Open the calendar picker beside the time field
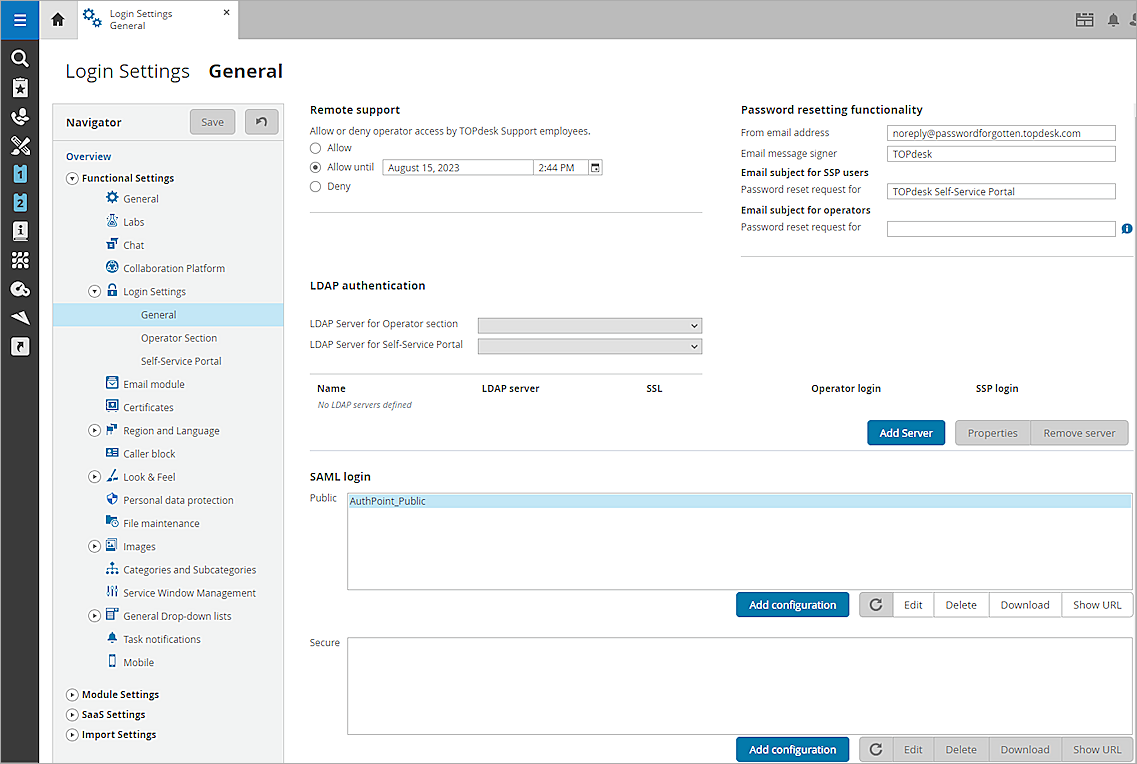 coord(594,166)
